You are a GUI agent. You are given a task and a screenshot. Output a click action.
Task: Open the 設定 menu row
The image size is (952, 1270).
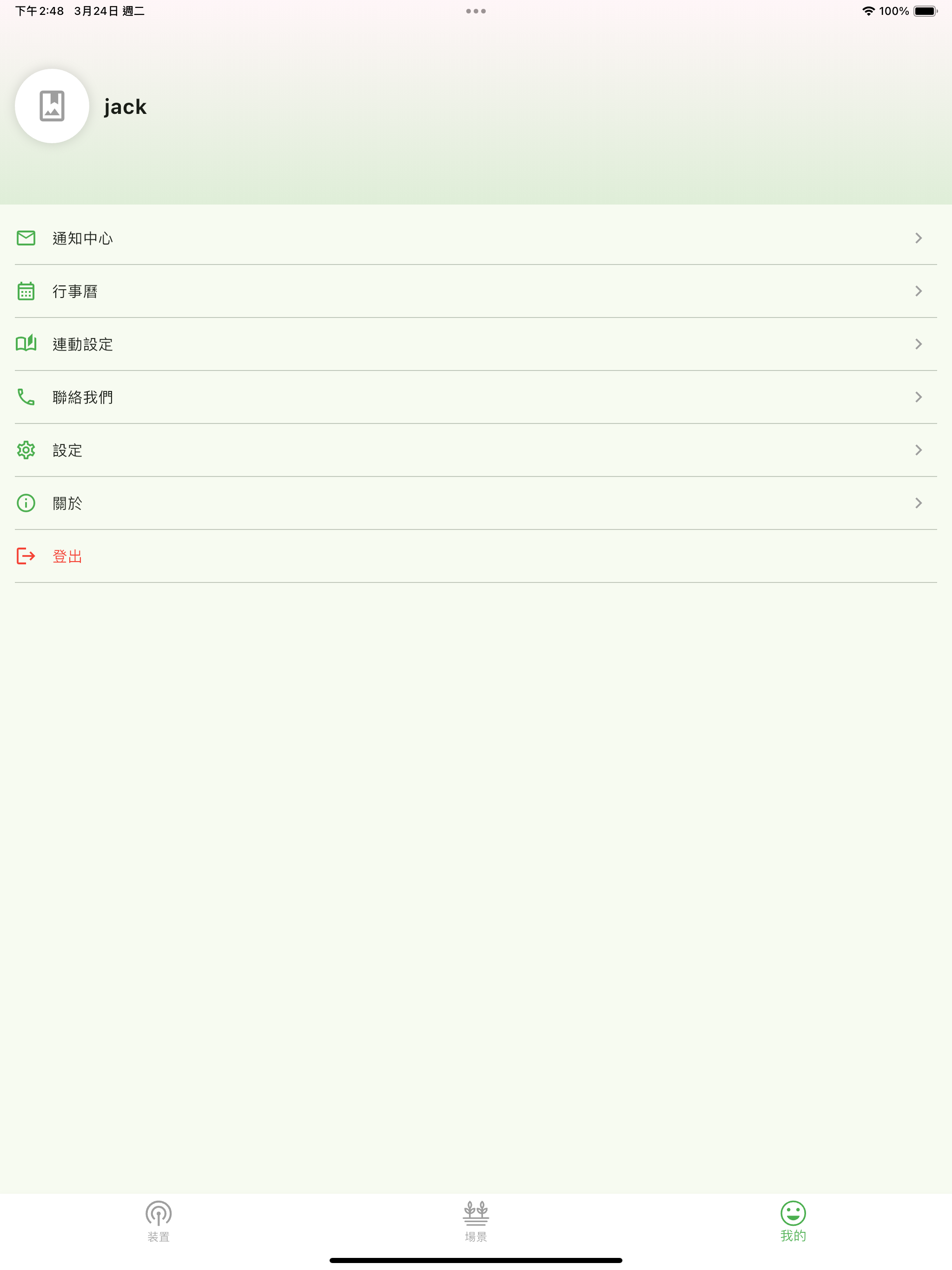coord(476,450)
